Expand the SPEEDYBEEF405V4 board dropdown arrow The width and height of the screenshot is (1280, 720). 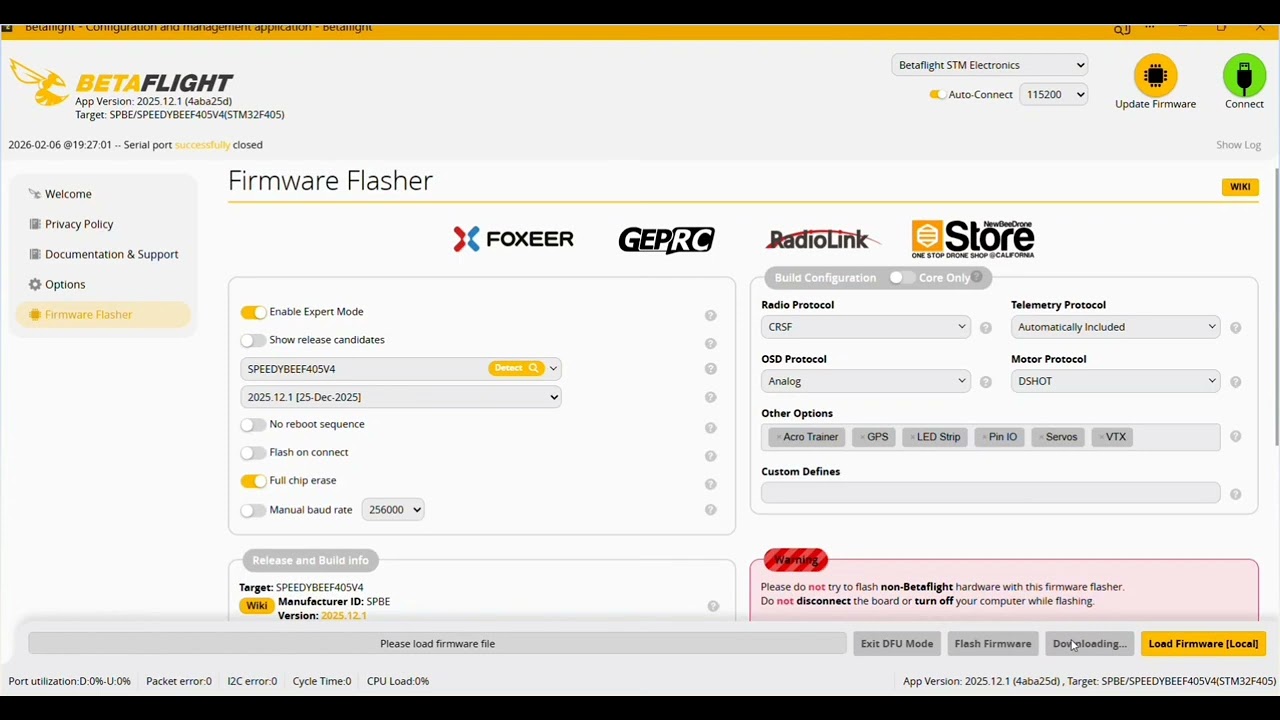click(553, 369)
